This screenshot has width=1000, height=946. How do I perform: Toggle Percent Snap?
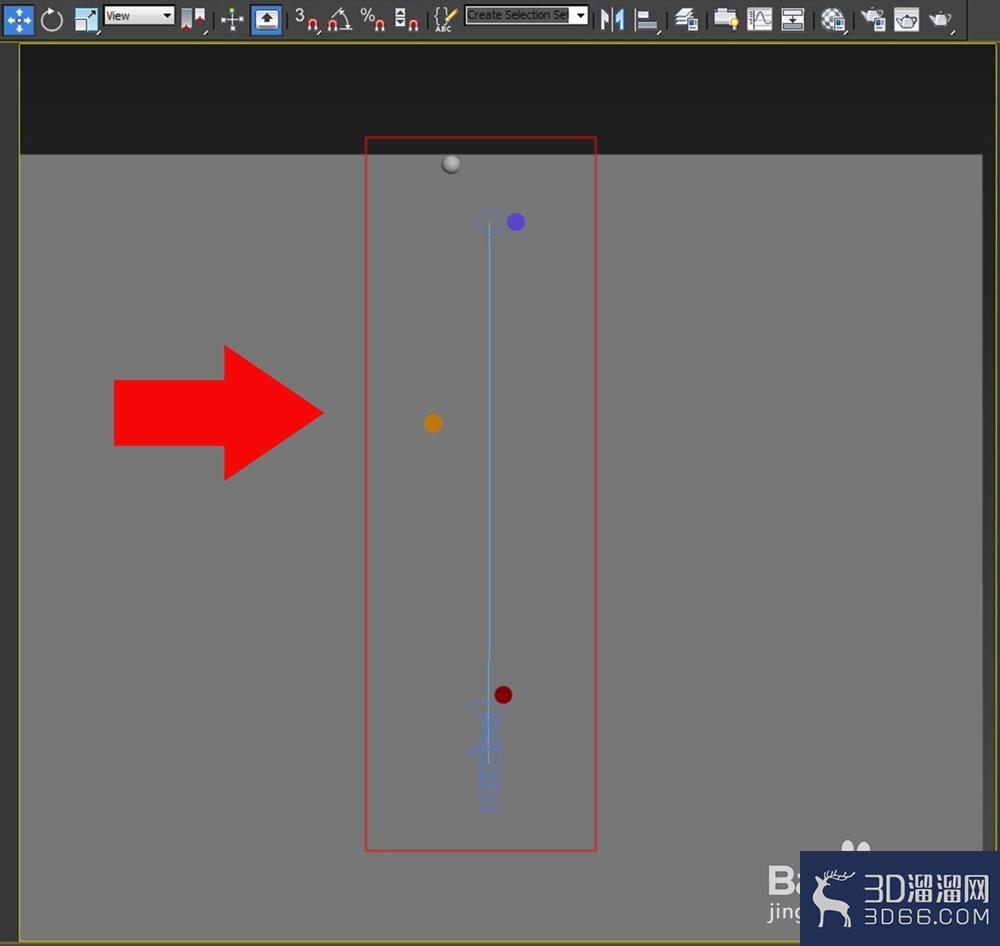[x=372, y=20]
